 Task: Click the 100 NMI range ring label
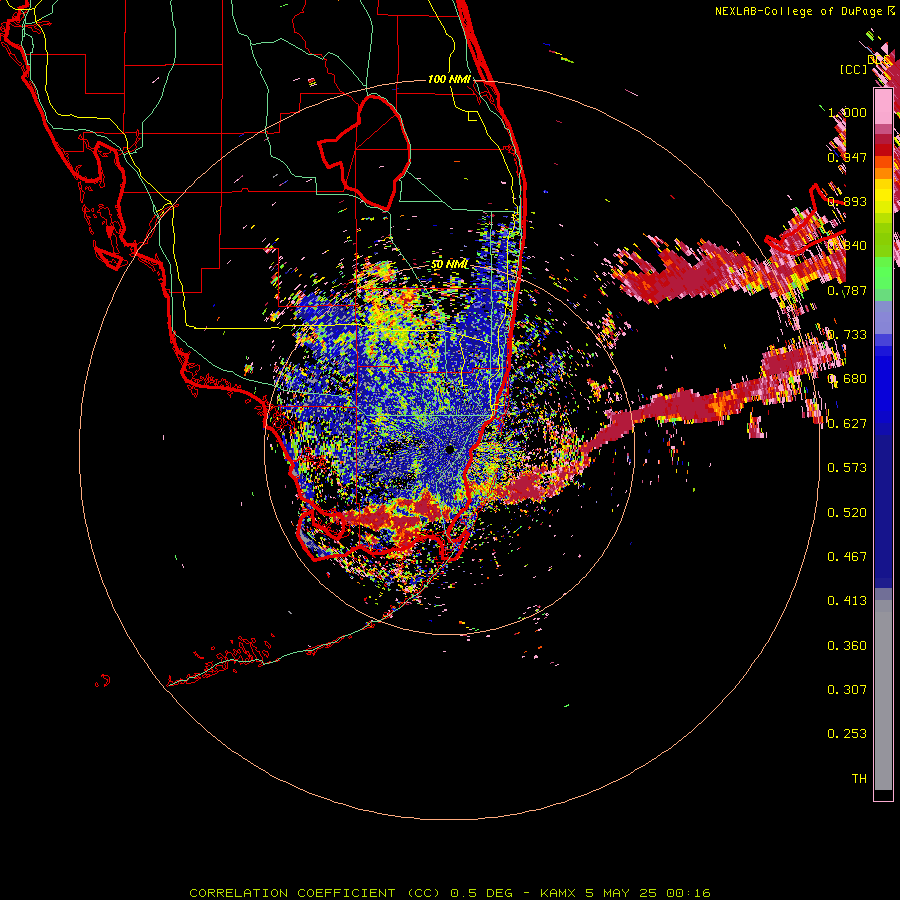click(449, 79)
